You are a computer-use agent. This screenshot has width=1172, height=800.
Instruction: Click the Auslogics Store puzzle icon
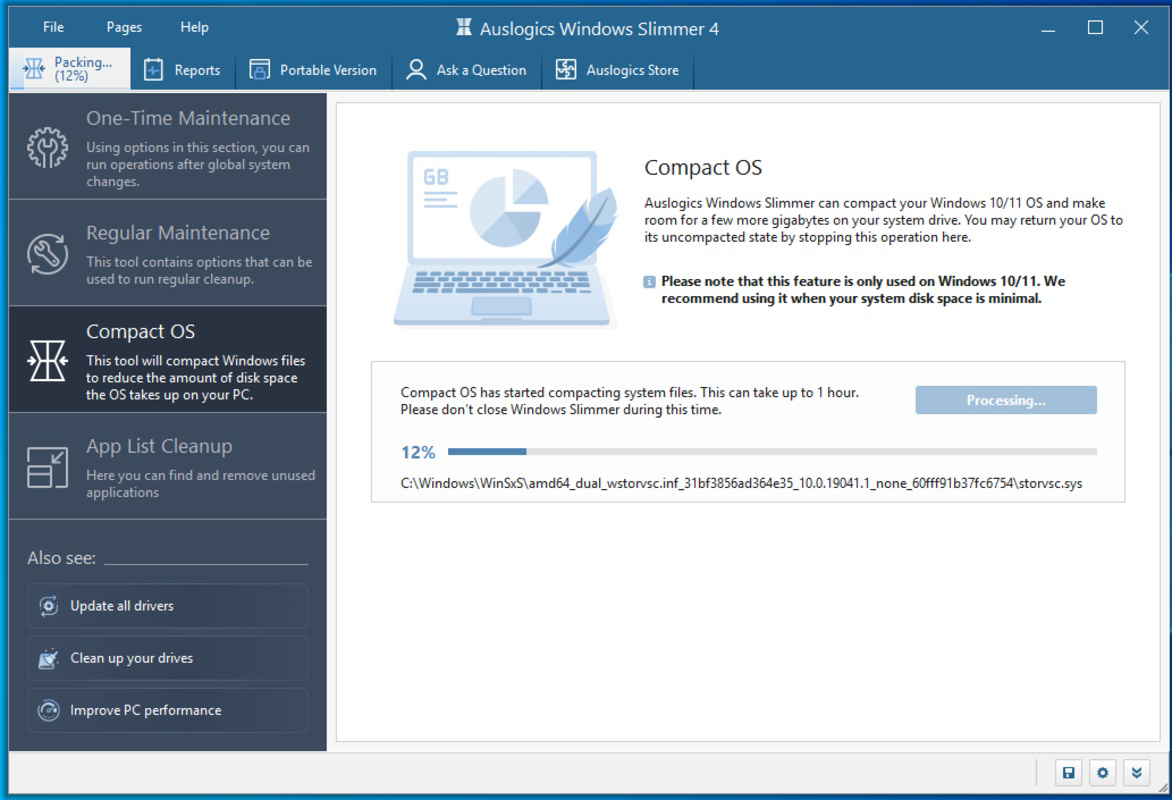tap(566, 70)
